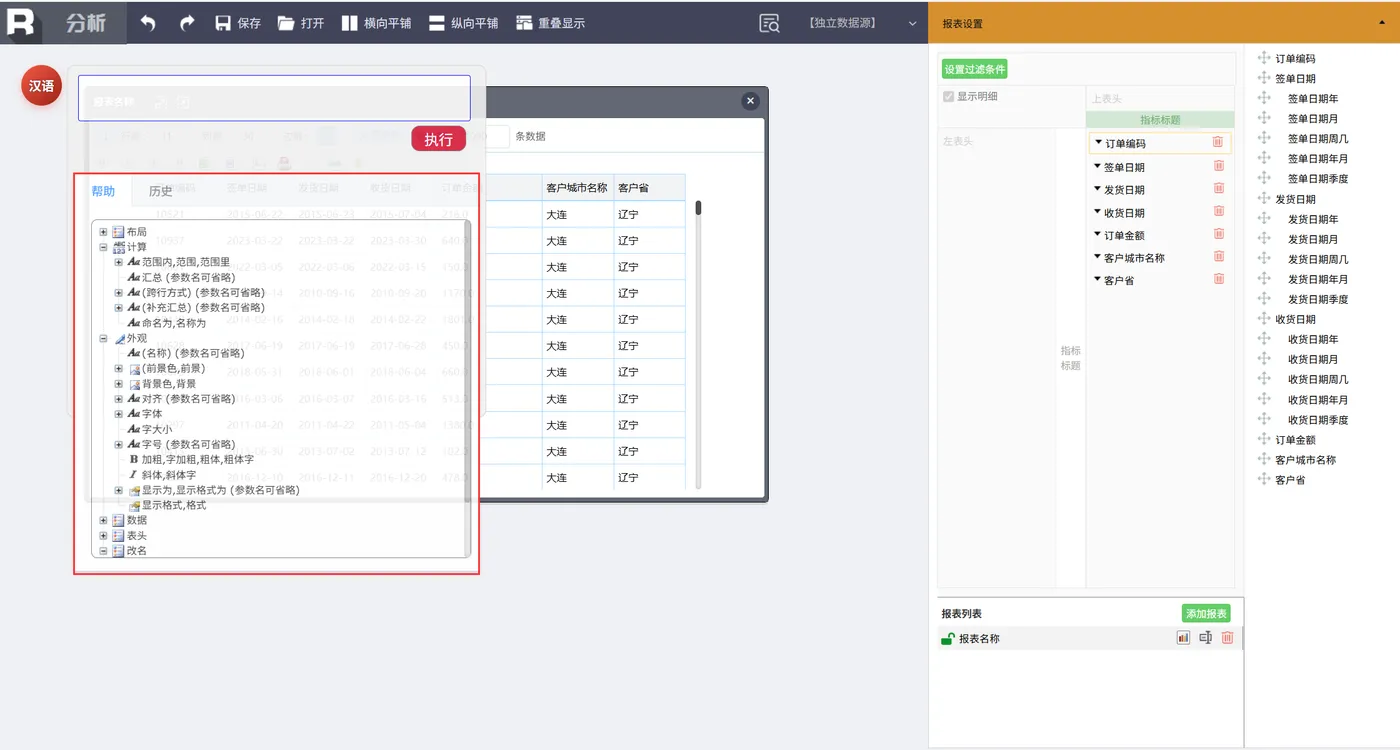Delete the 订单金额 indicator field

[1218, 234]
